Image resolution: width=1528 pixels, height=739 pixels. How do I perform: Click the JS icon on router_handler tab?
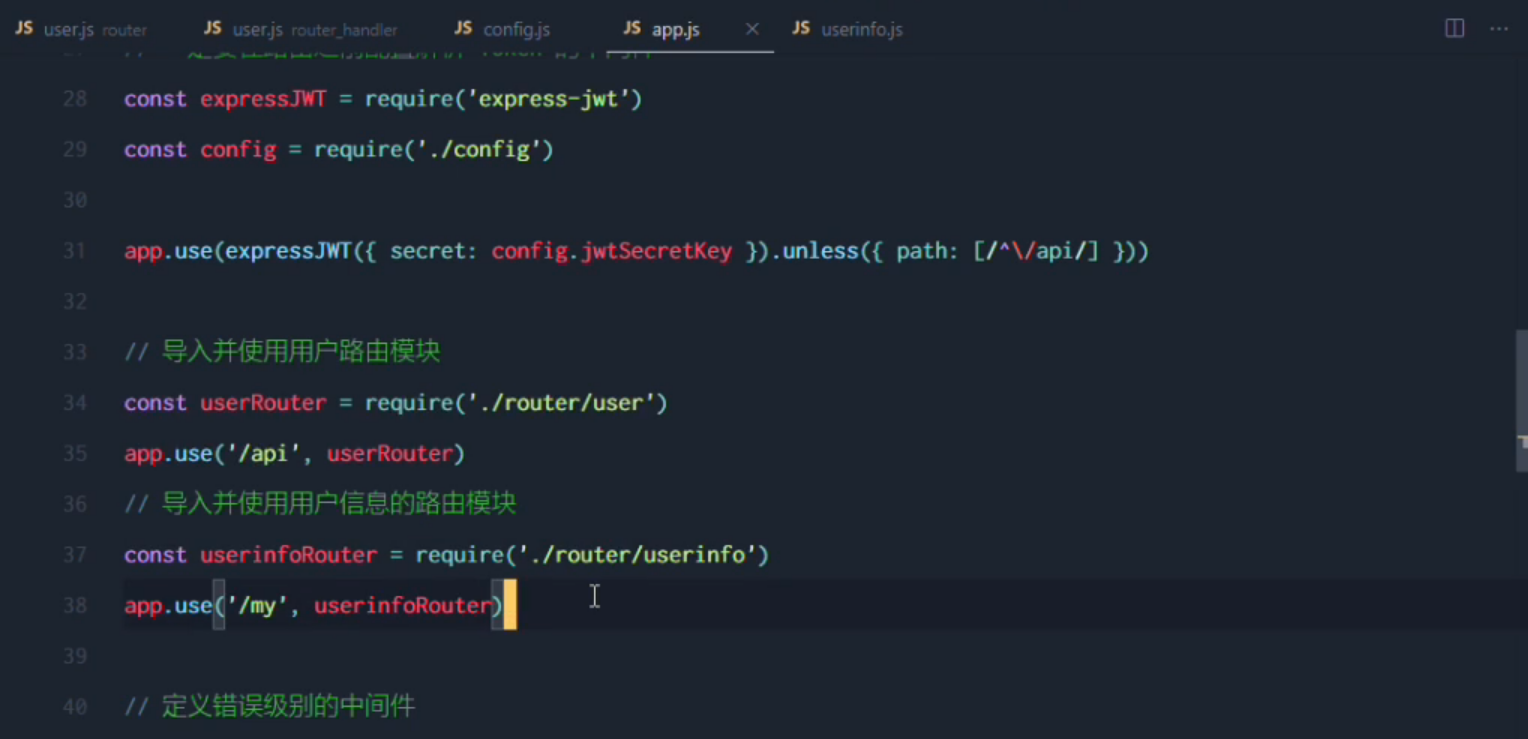(x=213, y=28)
